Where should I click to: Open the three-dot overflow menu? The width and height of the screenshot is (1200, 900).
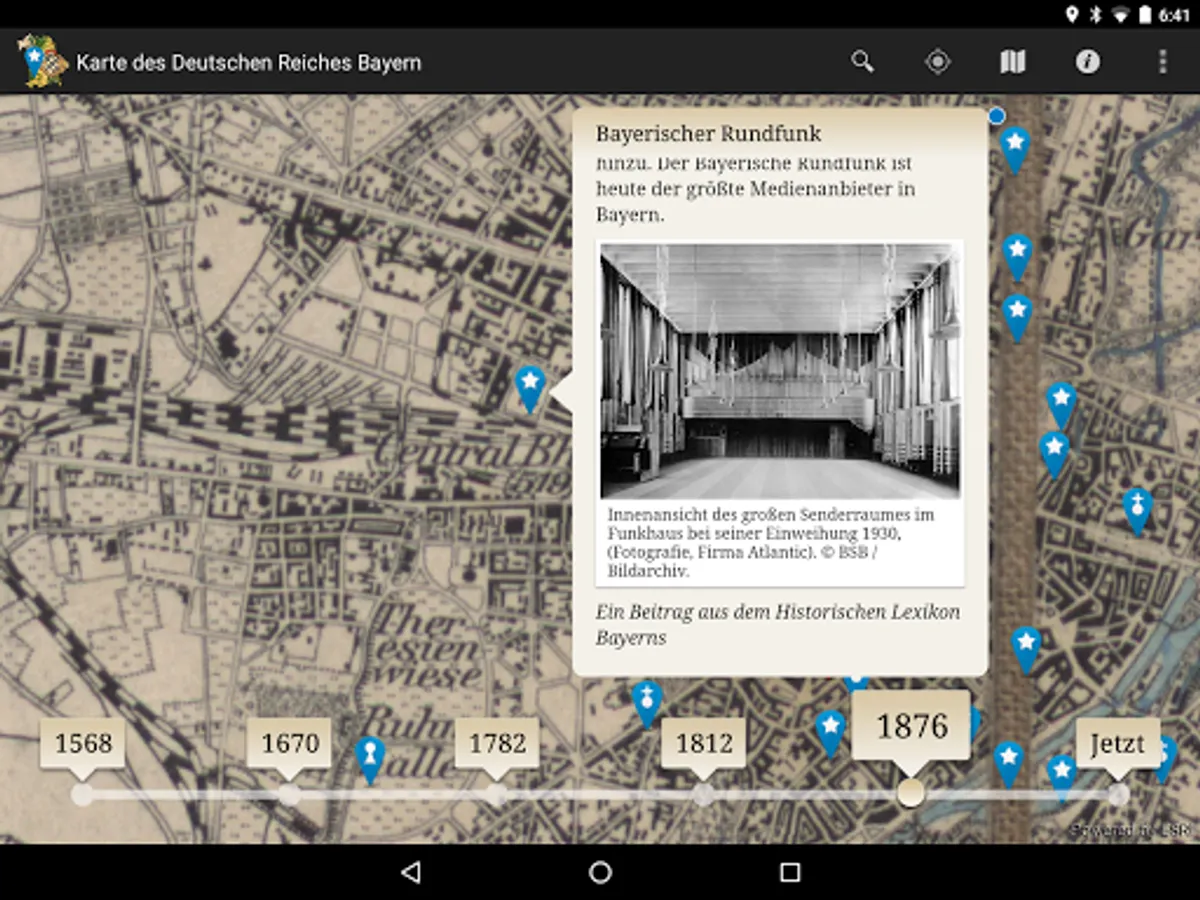point(1162,62)
